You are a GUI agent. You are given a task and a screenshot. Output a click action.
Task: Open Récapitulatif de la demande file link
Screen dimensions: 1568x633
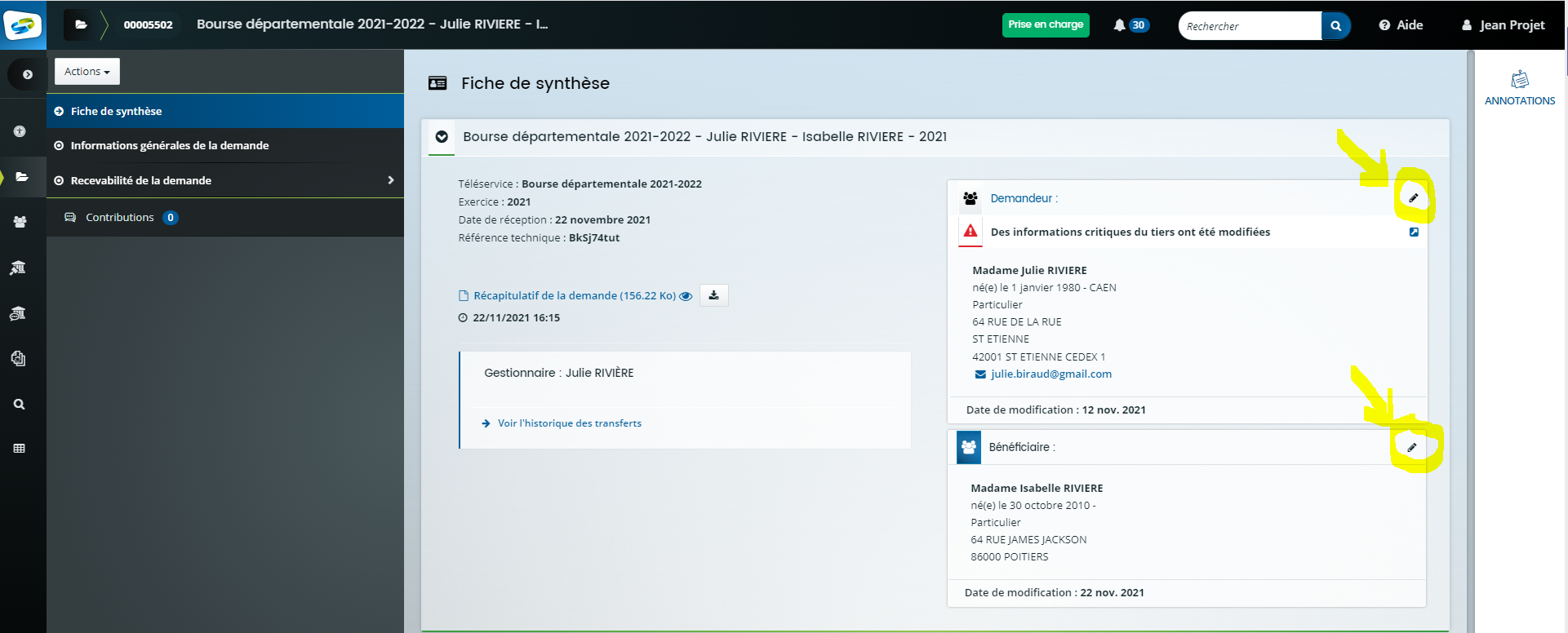click(575, 295)
